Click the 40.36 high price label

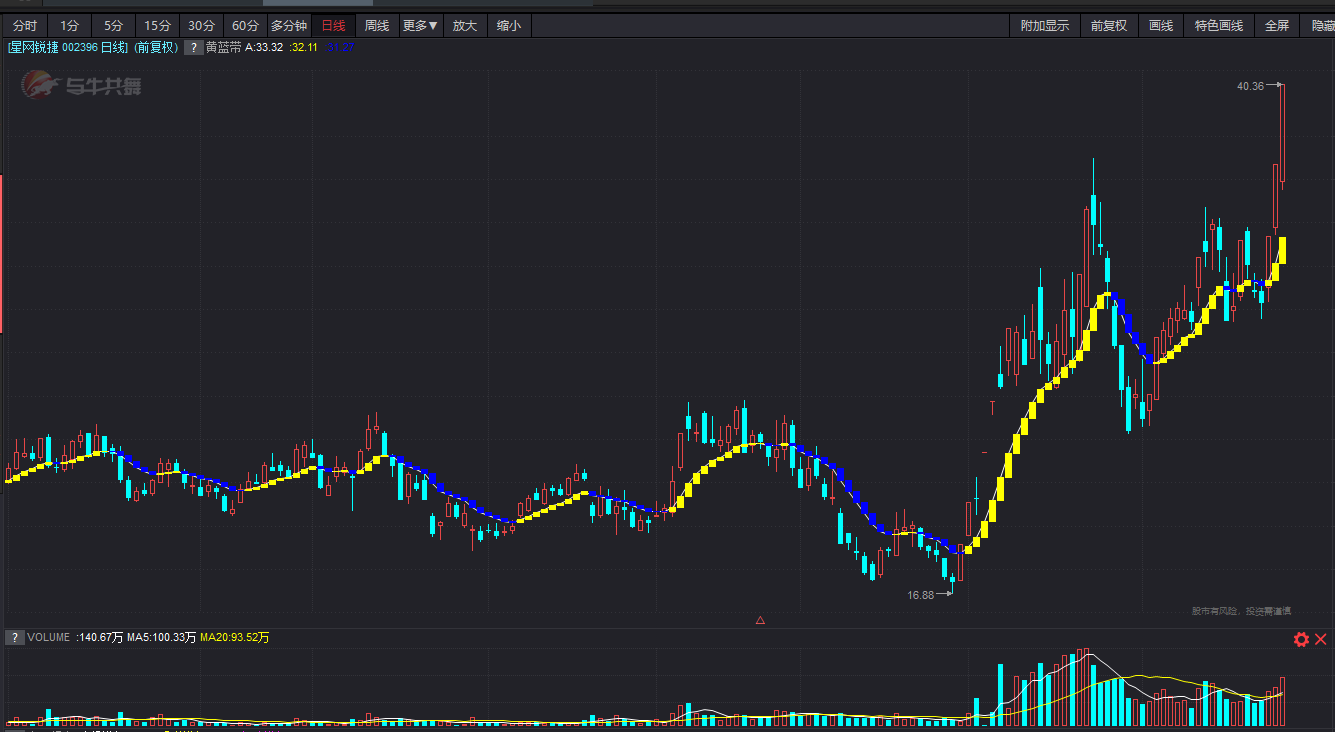(x=1250, y=86)
